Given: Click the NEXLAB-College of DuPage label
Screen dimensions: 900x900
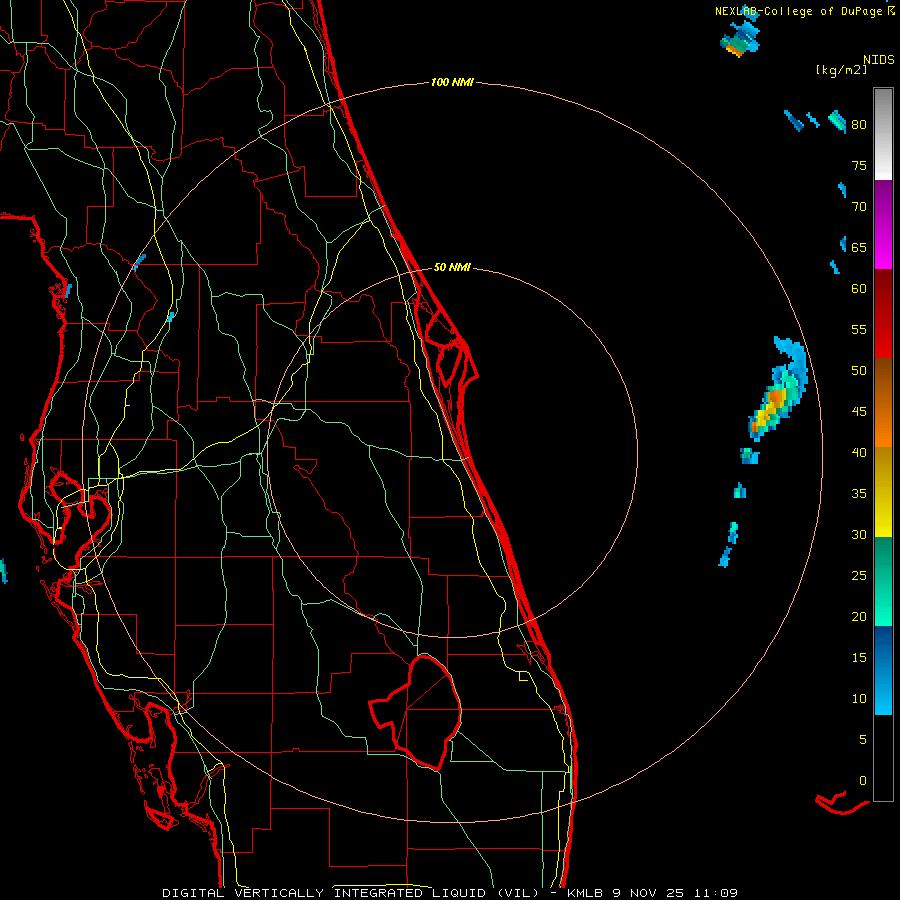Looking at the screenshot, I should click(x=799, y=11).
